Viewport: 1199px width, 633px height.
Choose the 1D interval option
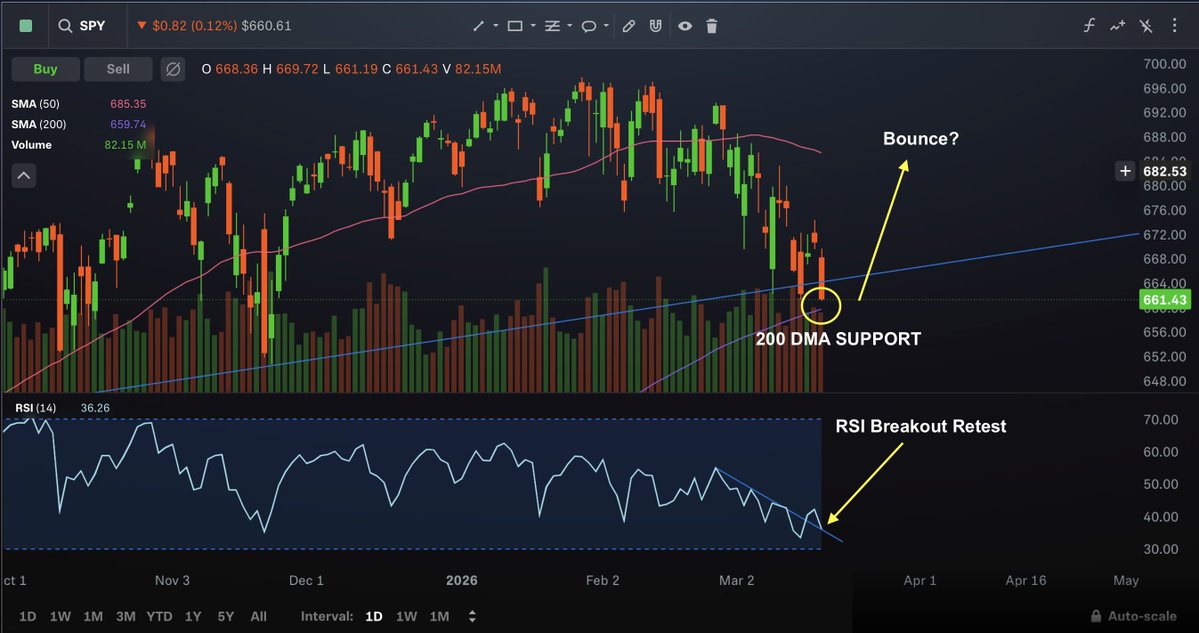(374, 616)
